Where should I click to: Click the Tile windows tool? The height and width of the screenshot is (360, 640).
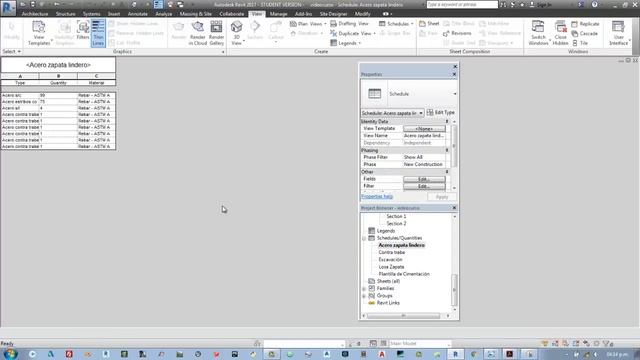580,43
